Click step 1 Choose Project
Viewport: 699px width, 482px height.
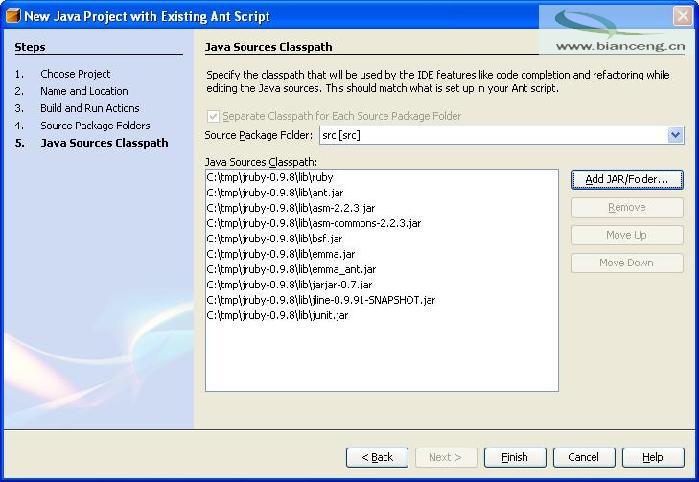pos(75,74)
